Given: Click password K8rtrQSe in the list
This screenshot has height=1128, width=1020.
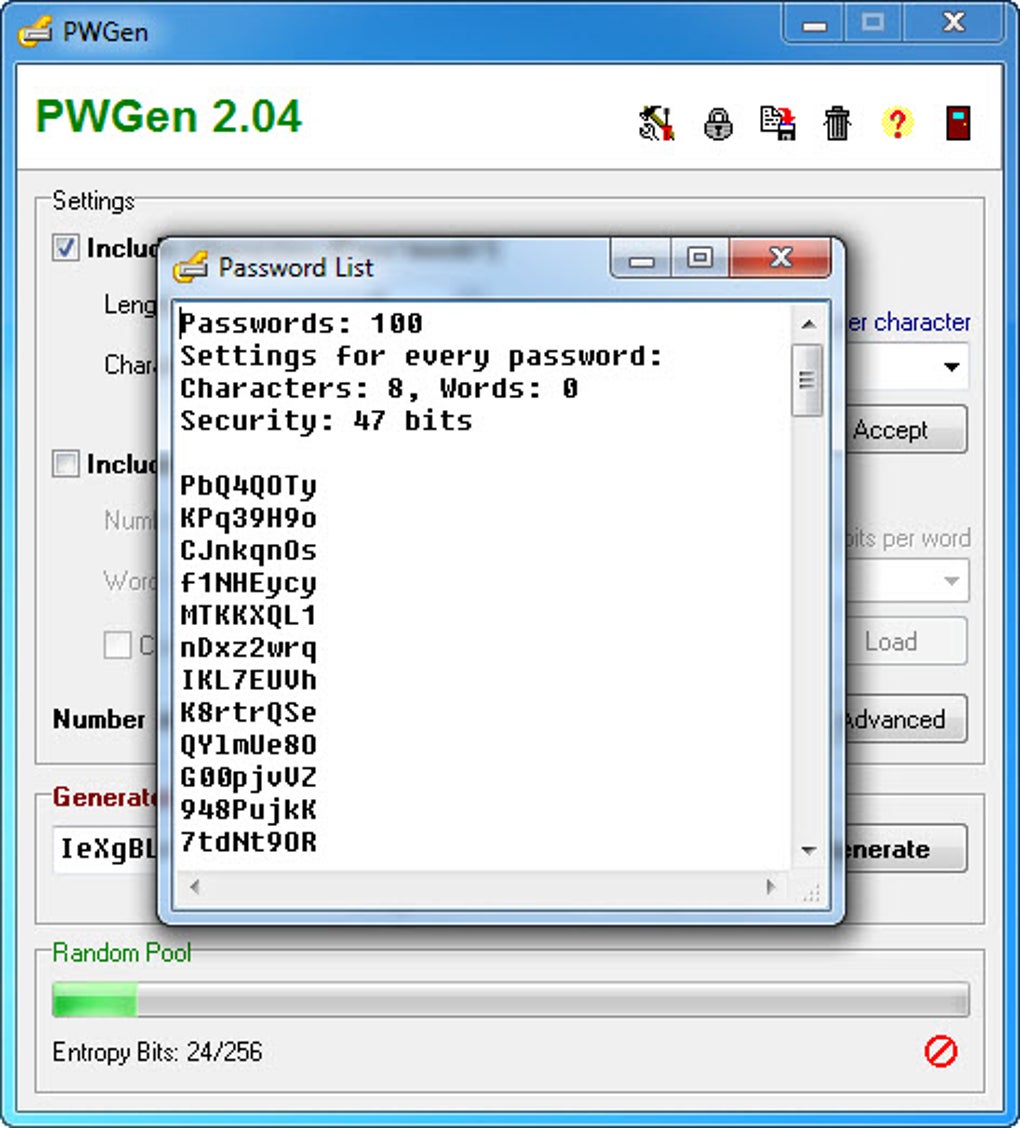Looking at the screenshot, I should click(248, 713).
